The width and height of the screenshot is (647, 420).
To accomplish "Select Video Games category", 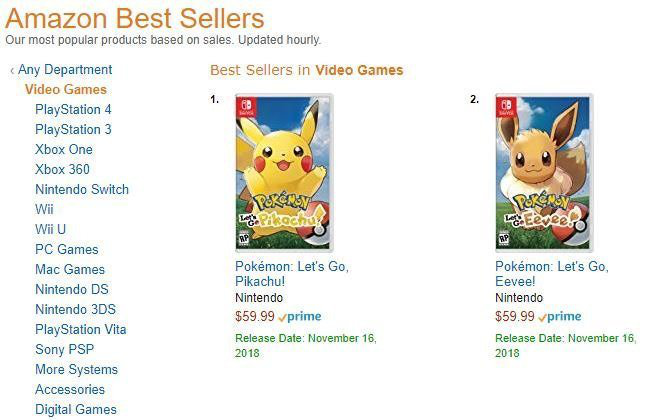I will click(x=66, y=90).
